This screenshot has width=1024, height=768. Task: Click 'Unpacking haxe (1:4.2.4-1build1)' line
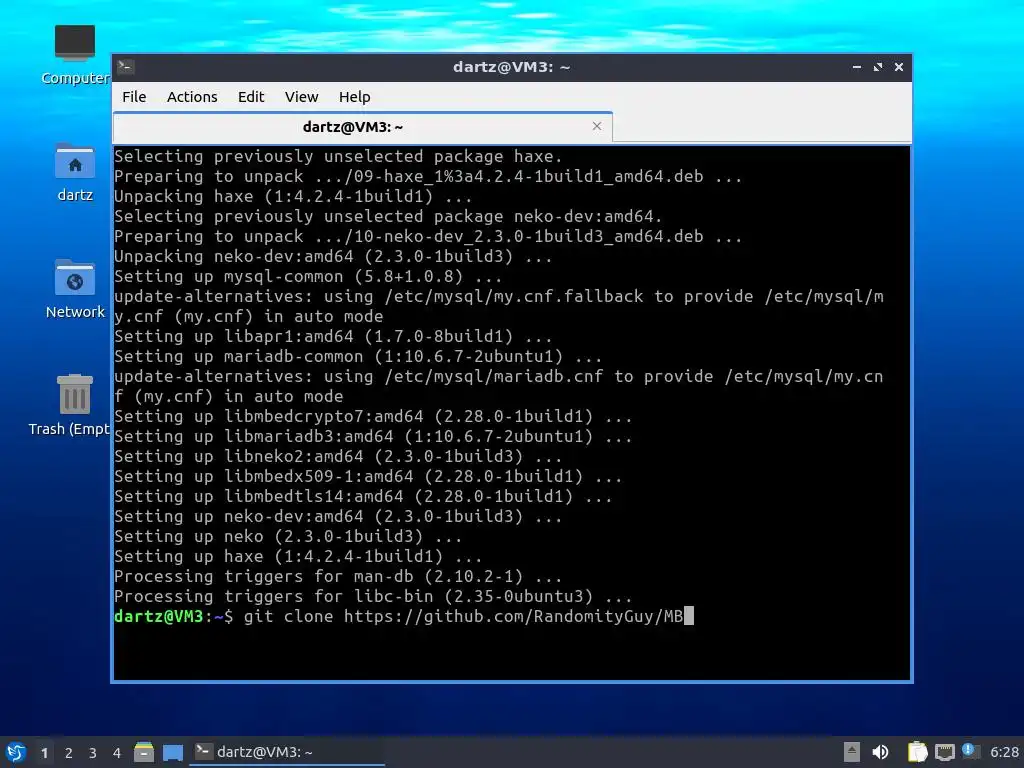tap(293, 197)
